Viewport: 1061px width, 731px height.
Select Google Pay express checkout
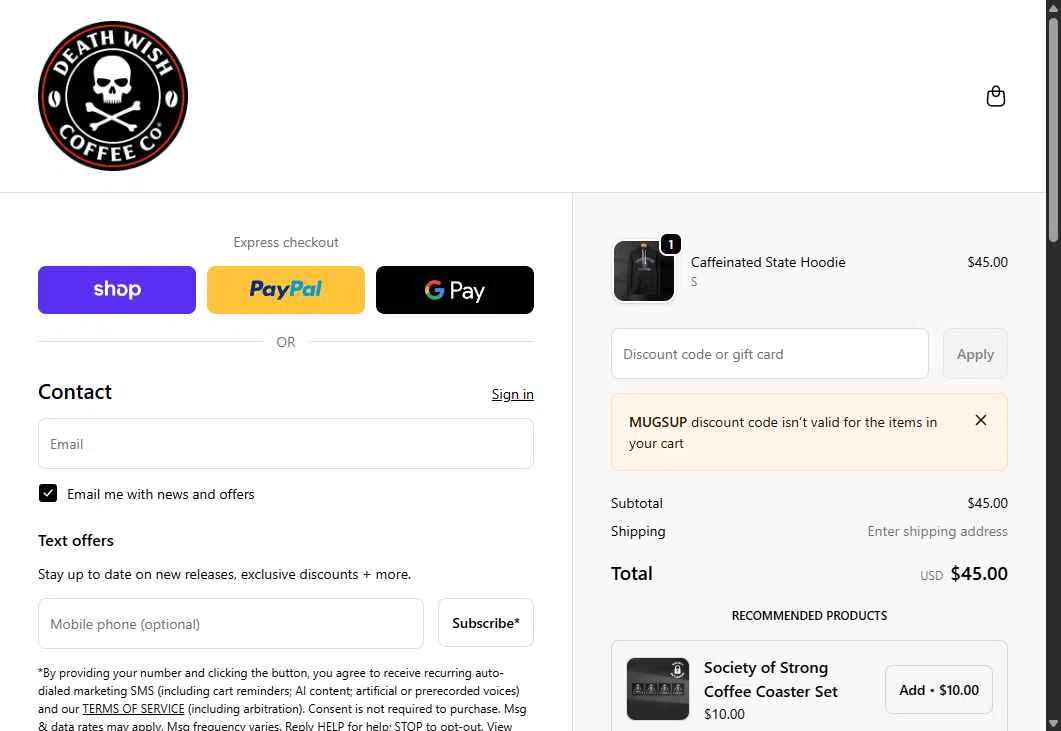[455, 290]
